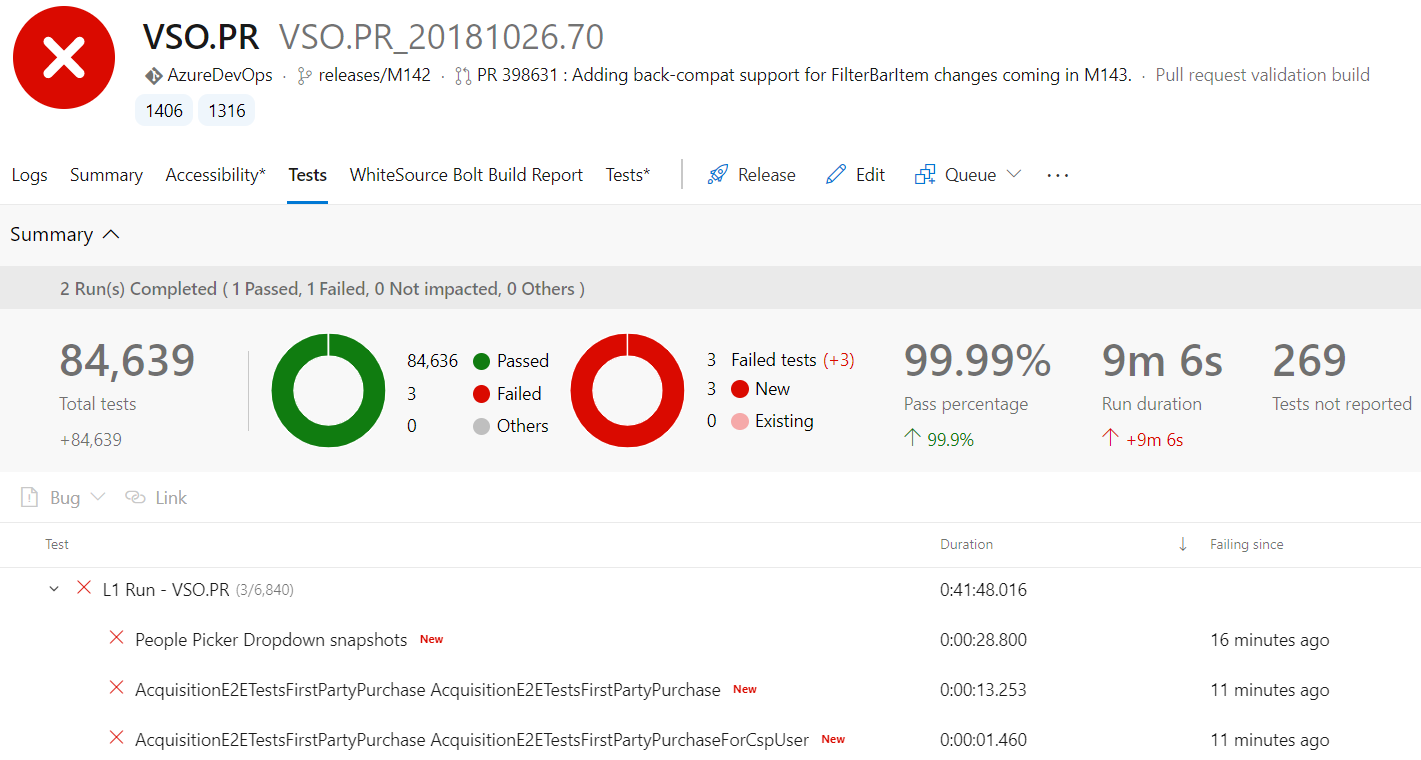The width and height of the screenshot is (1421, 760).
Task: Click the green Passed legend dot
Action: (481, 361)
